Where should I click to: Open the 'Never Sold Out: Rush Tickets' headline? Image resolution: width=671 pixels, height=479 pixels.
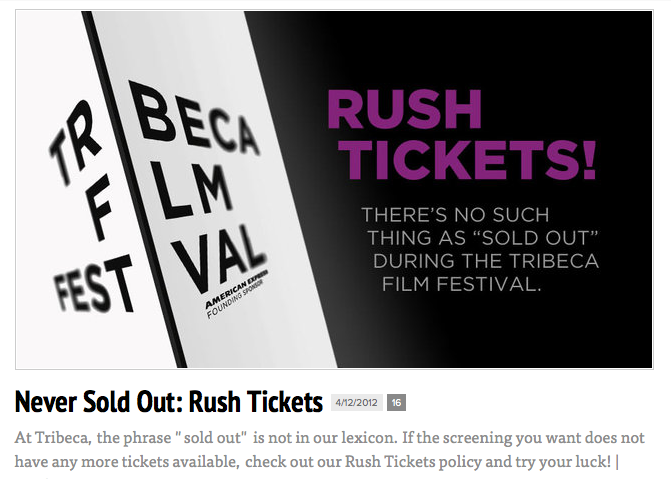point(169,402)
